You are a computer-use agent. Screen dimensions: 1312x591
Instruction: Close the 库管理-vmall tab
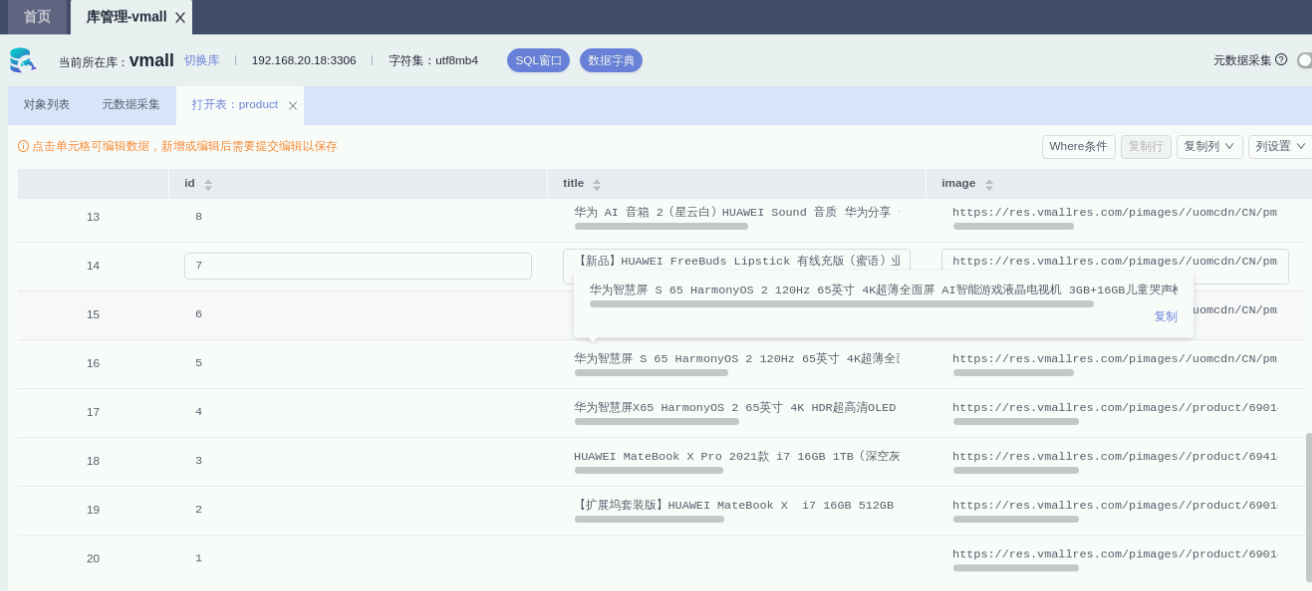(x=180, y=17)
